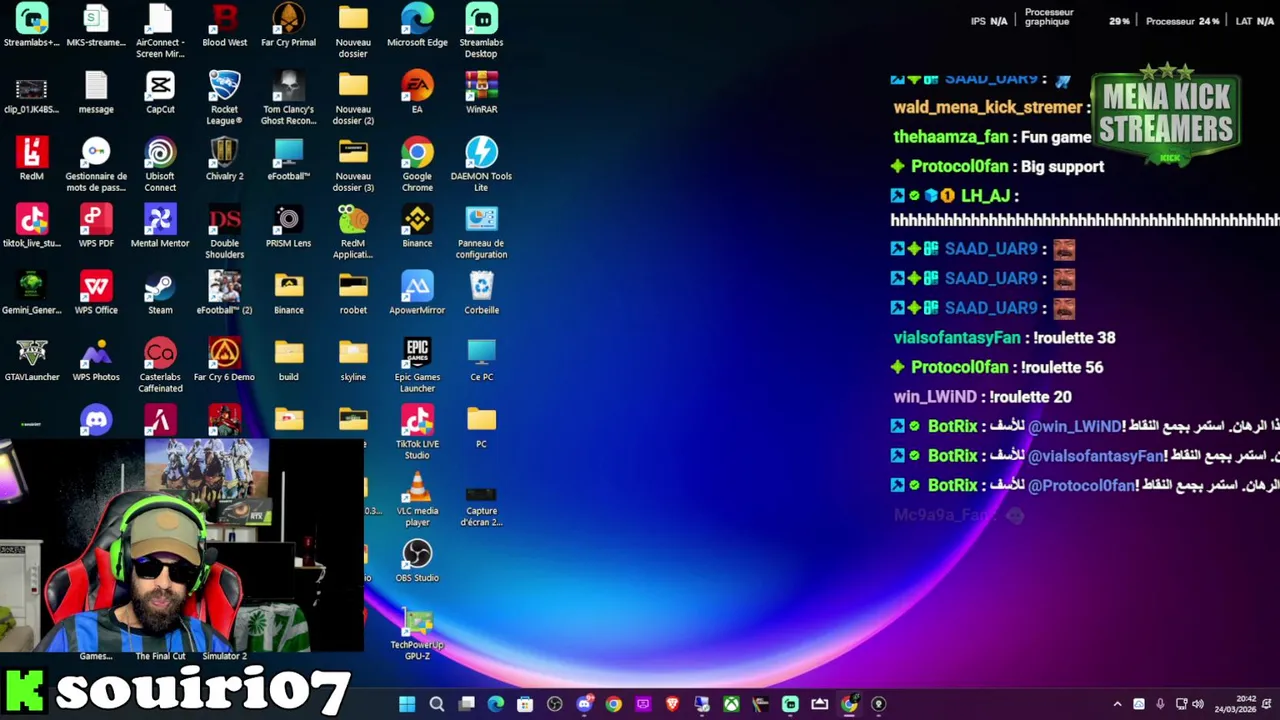Open the build folder
The height and width of the screenshot is (720, 1280).
pyautogui.click(x=288, y=361)
